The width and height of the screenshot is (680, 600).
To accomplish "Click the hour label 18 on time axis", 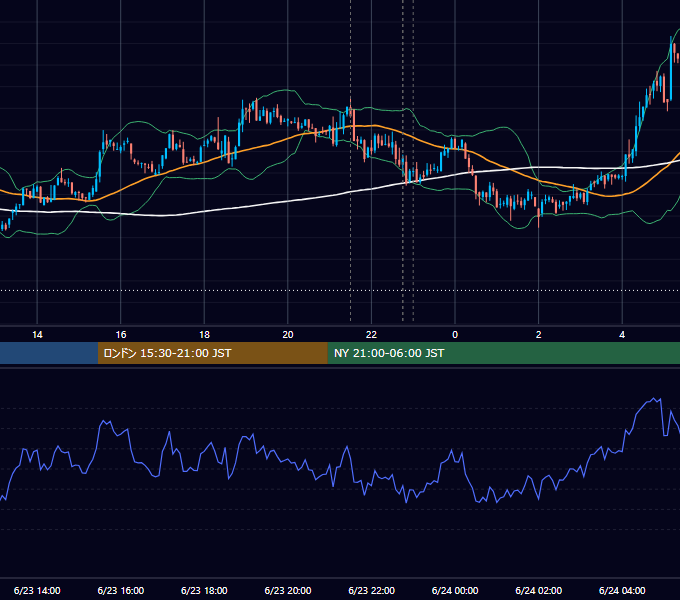I will 204,335.
